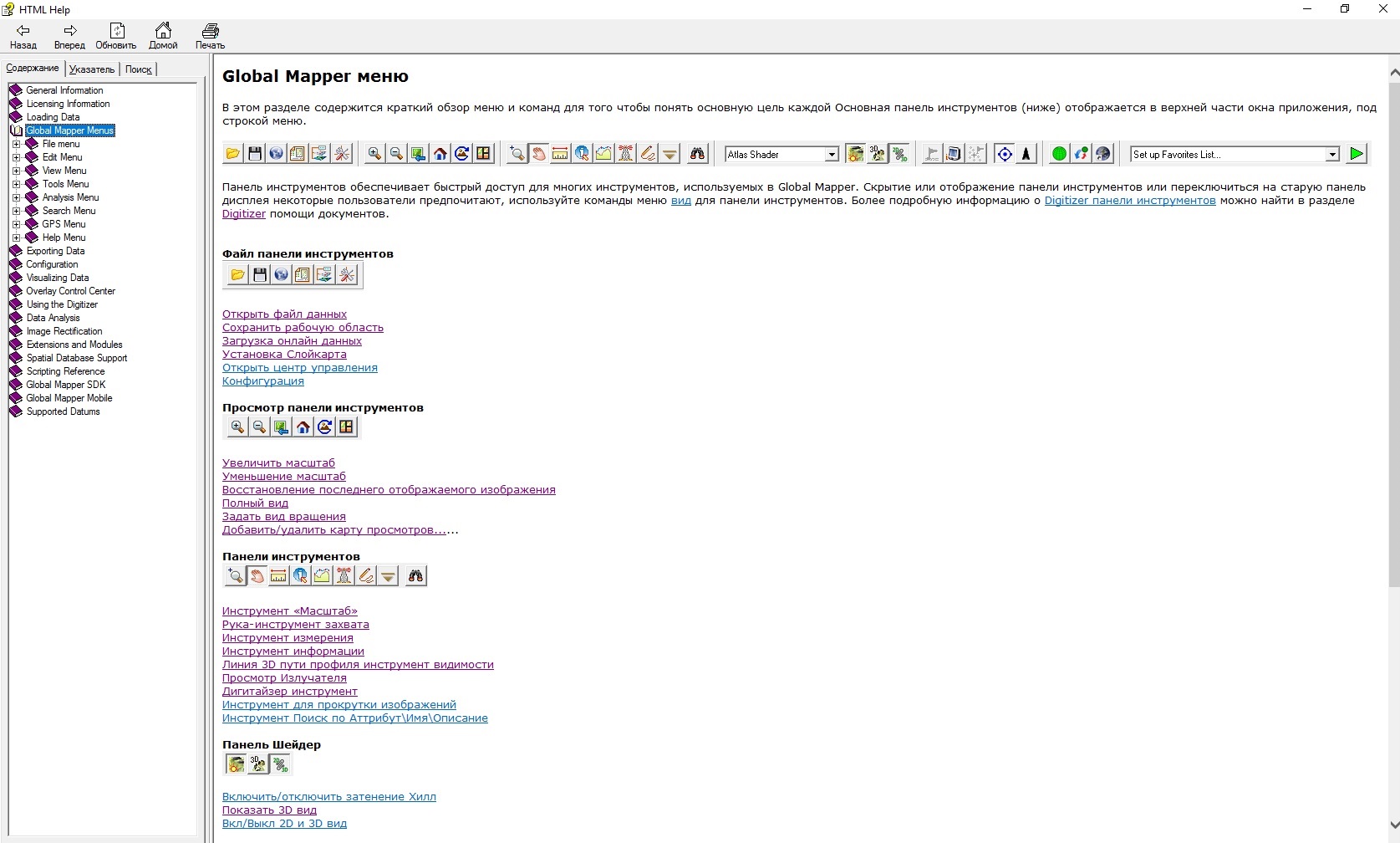Switch to the Указатель tab
1400x843 pixels.
[x=92, y=69]
